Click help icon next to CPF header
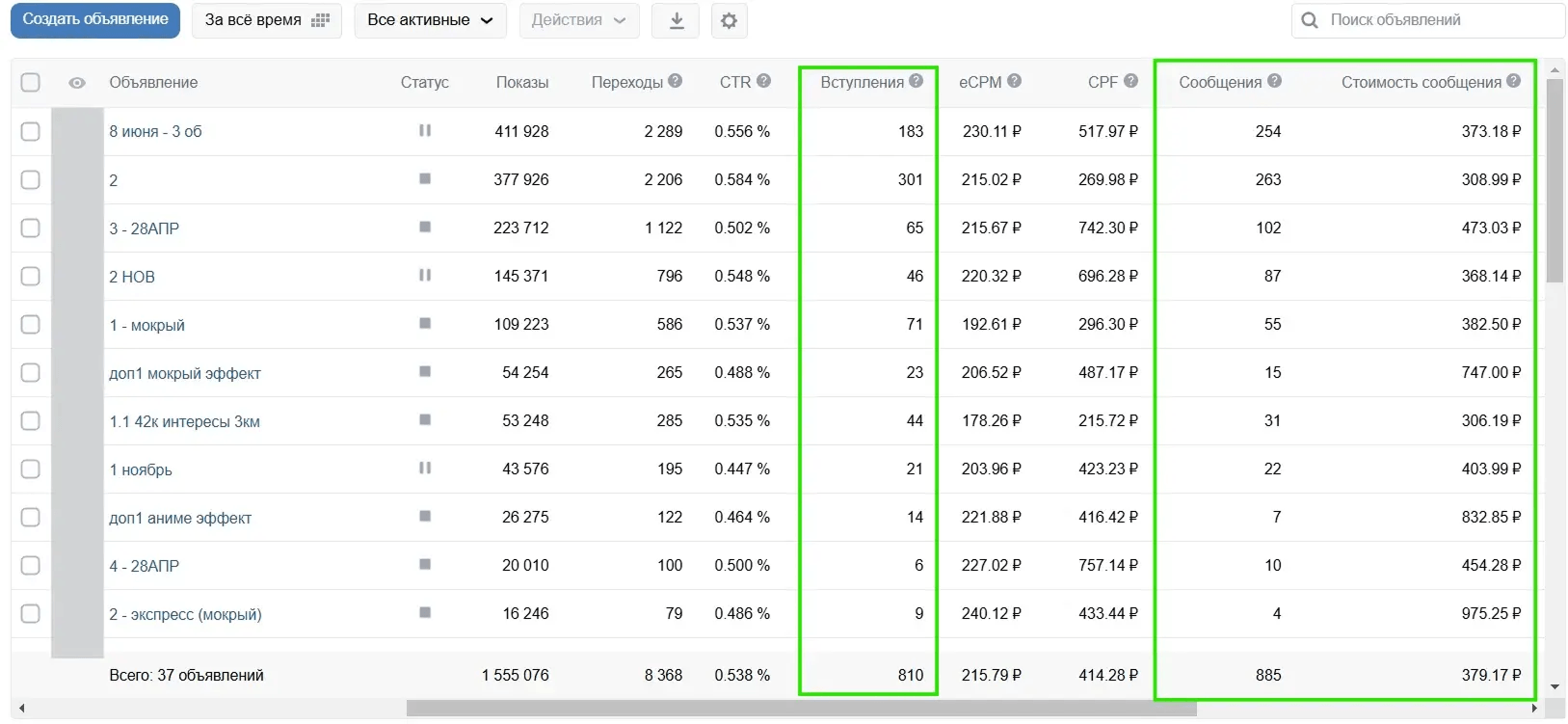Screen dimensions: 1568x724 tap(1130, 81)
